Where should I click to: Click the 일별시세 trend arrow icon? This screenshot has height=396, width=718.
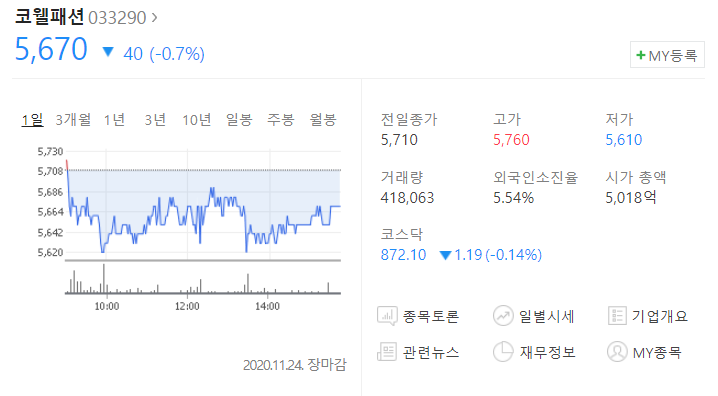coord(503,316)
